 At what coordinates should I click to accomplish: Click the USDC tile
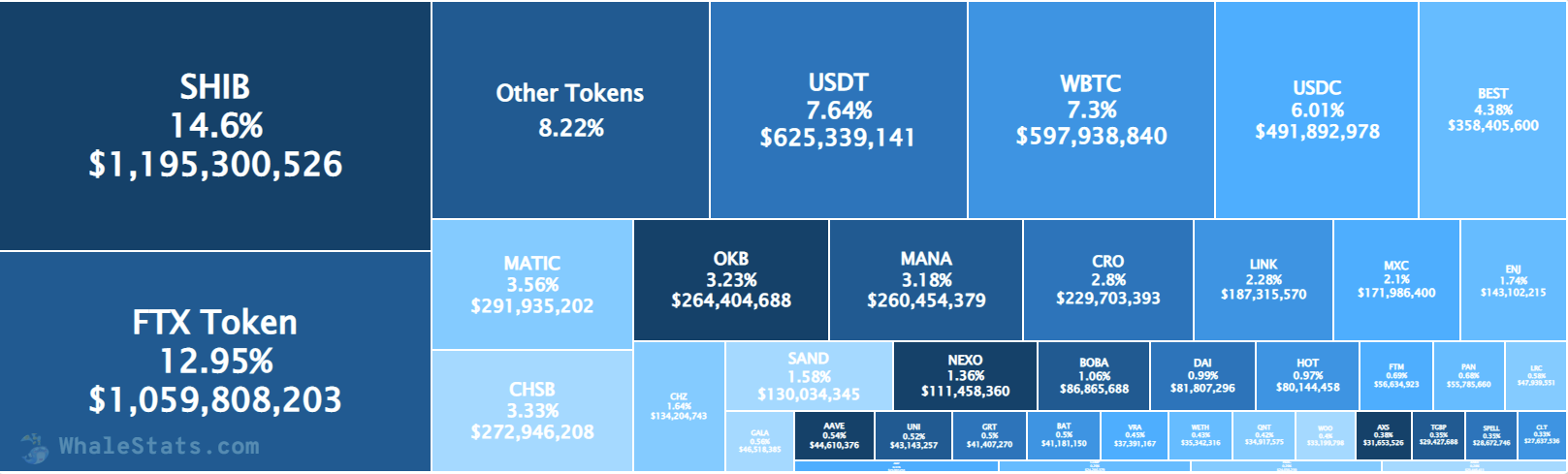pos(1317,110)
